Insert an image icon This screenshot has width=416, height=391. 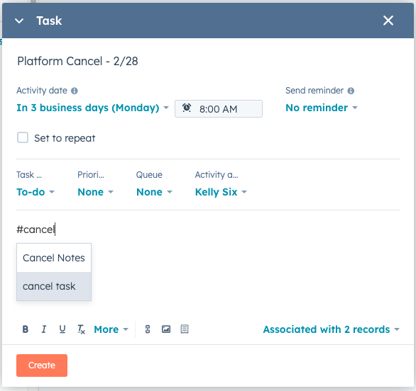[x=166, y=329]
